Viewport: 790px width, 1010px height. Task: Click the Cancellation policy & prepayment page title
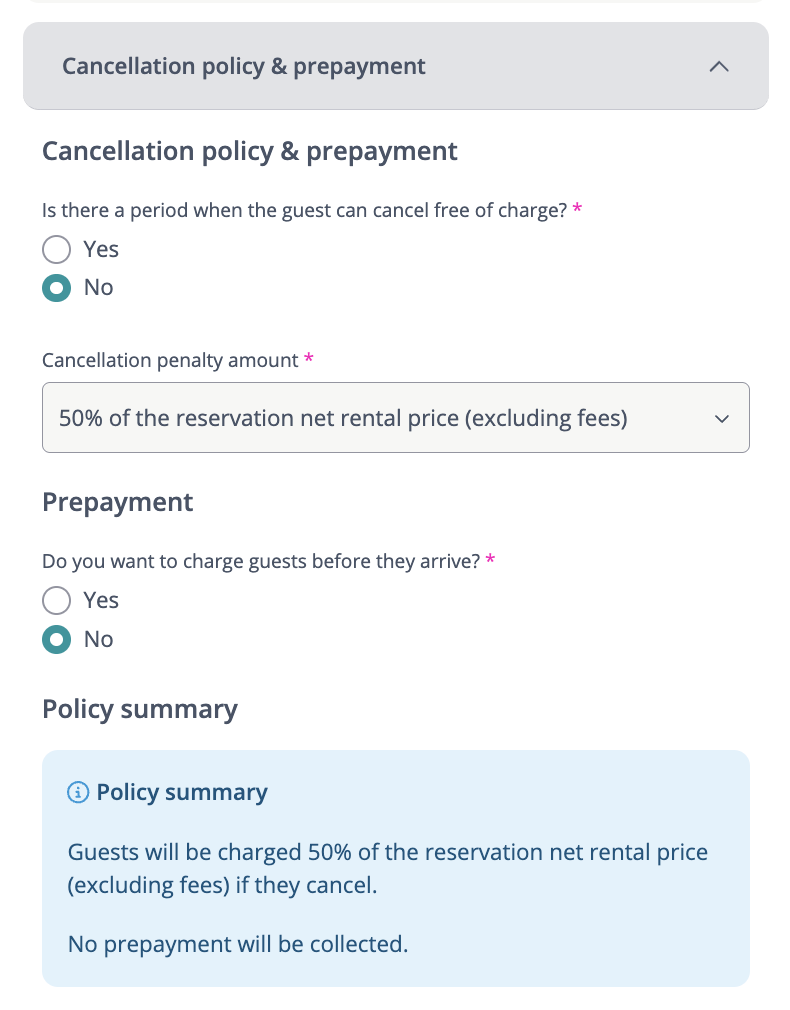(249, 151)
